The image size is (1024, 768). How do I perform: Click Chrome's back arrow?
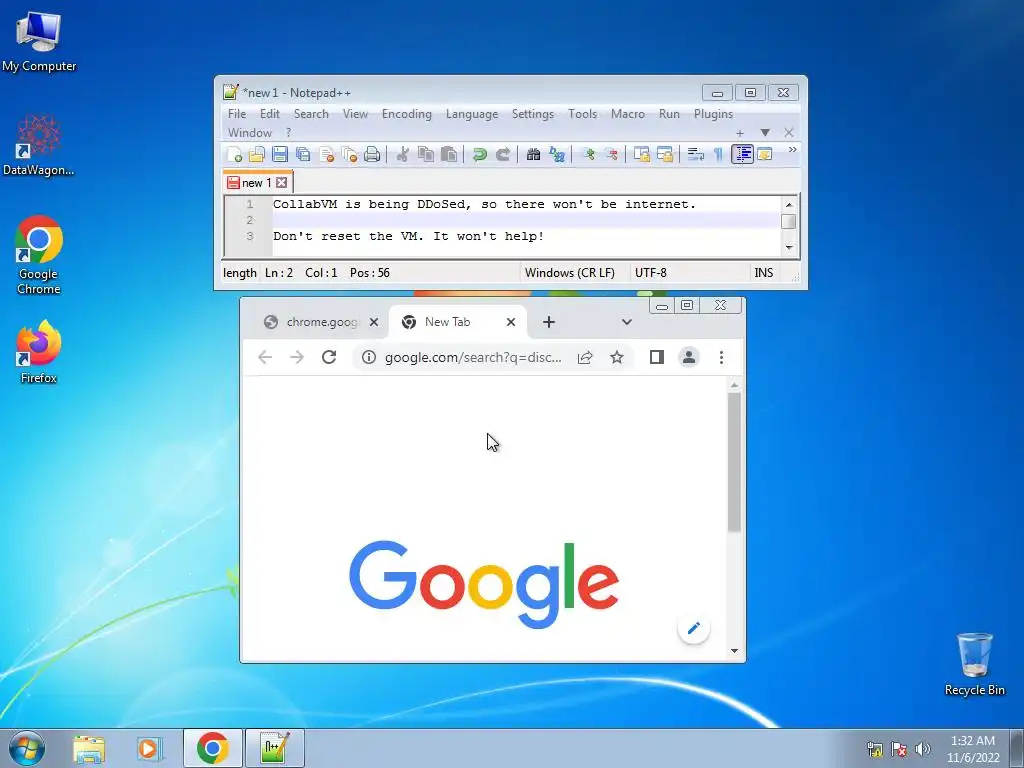pos(264,357)
